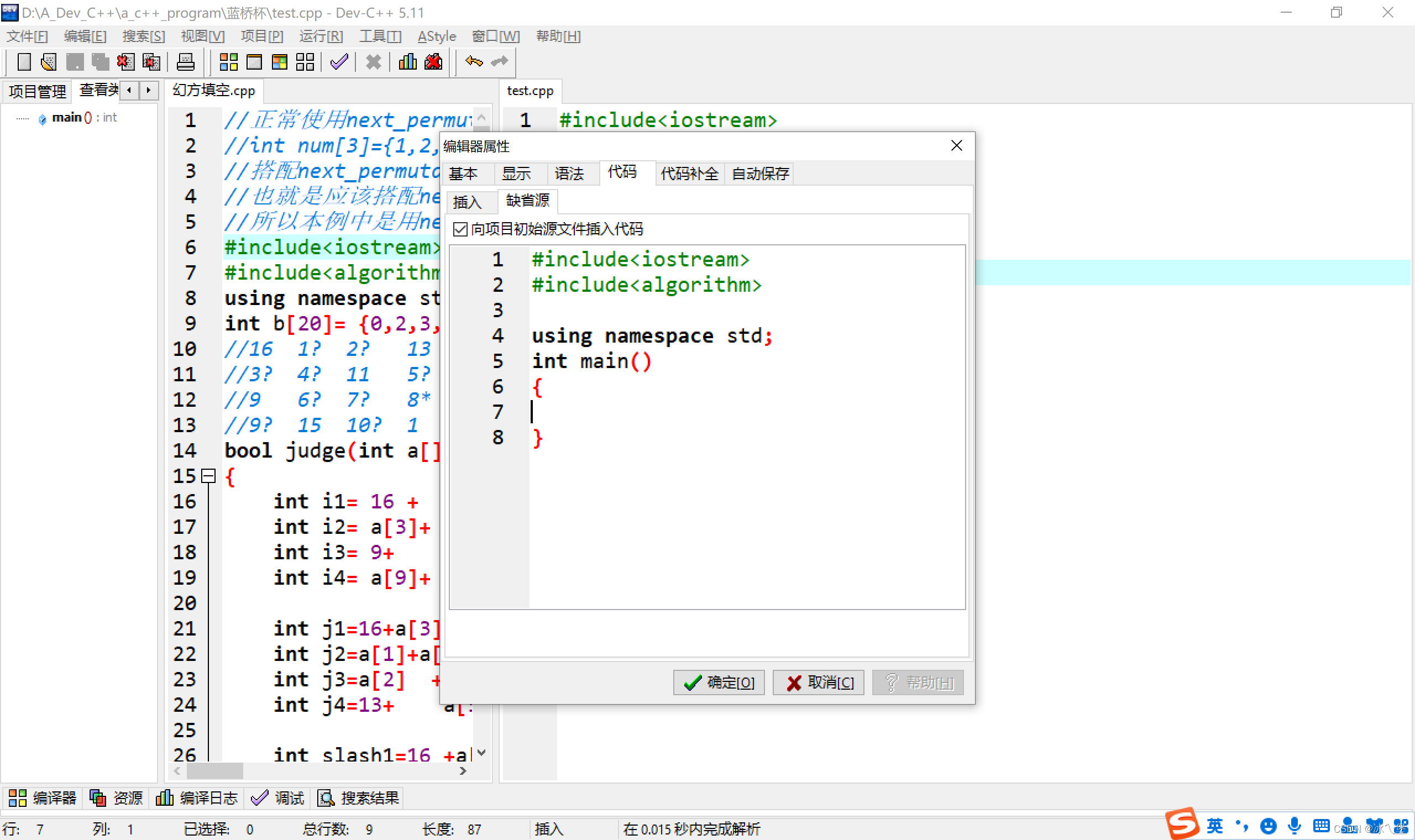The image size is (1415, 840).
Task: Click the Debug checkmark toolbar icon
Action: tap(338, 62)
